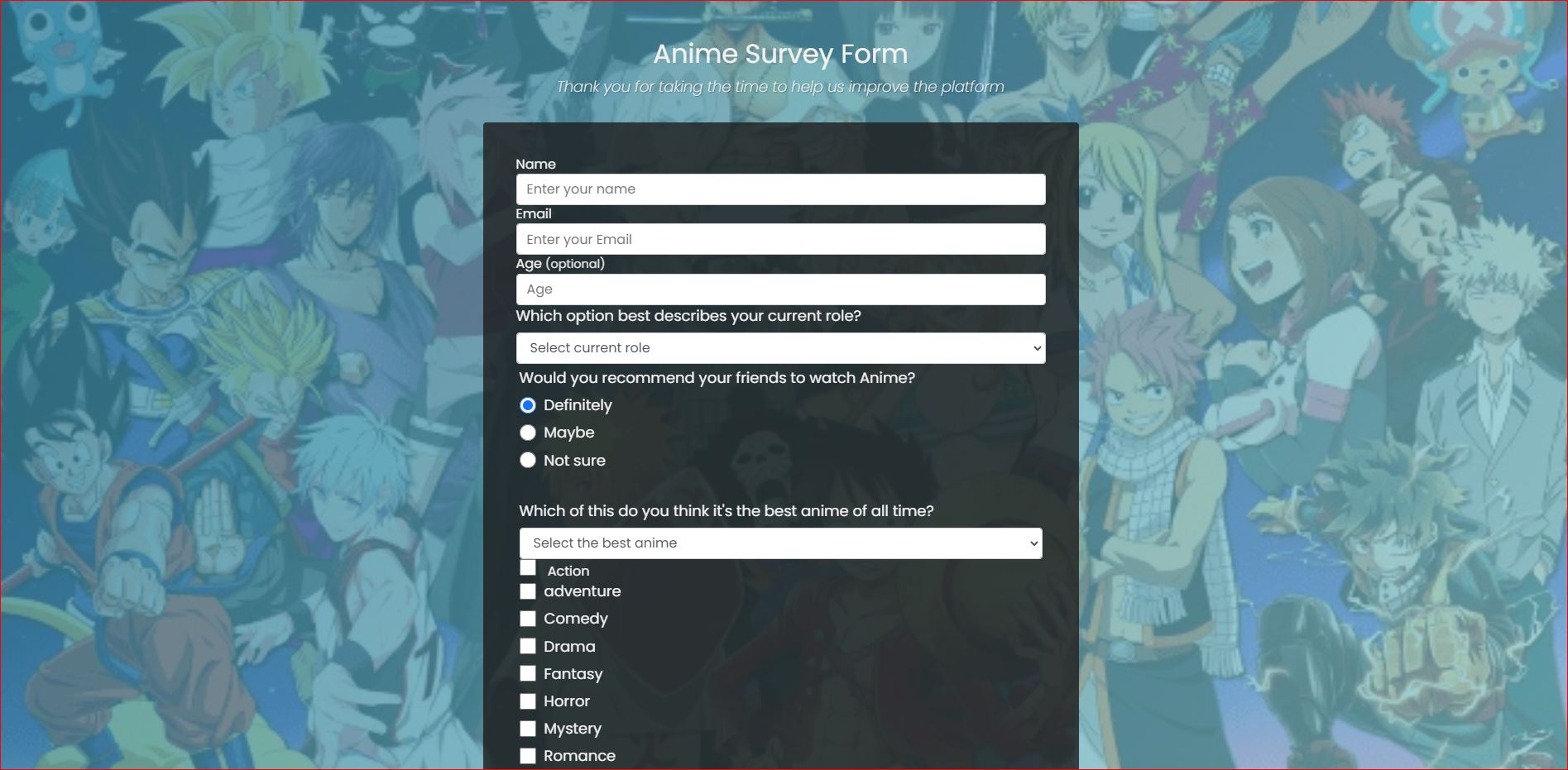Image resolution: width=1568 pixels, height=770 pixels.
Task: Click the Name input field
Action: tap(780, 189)
